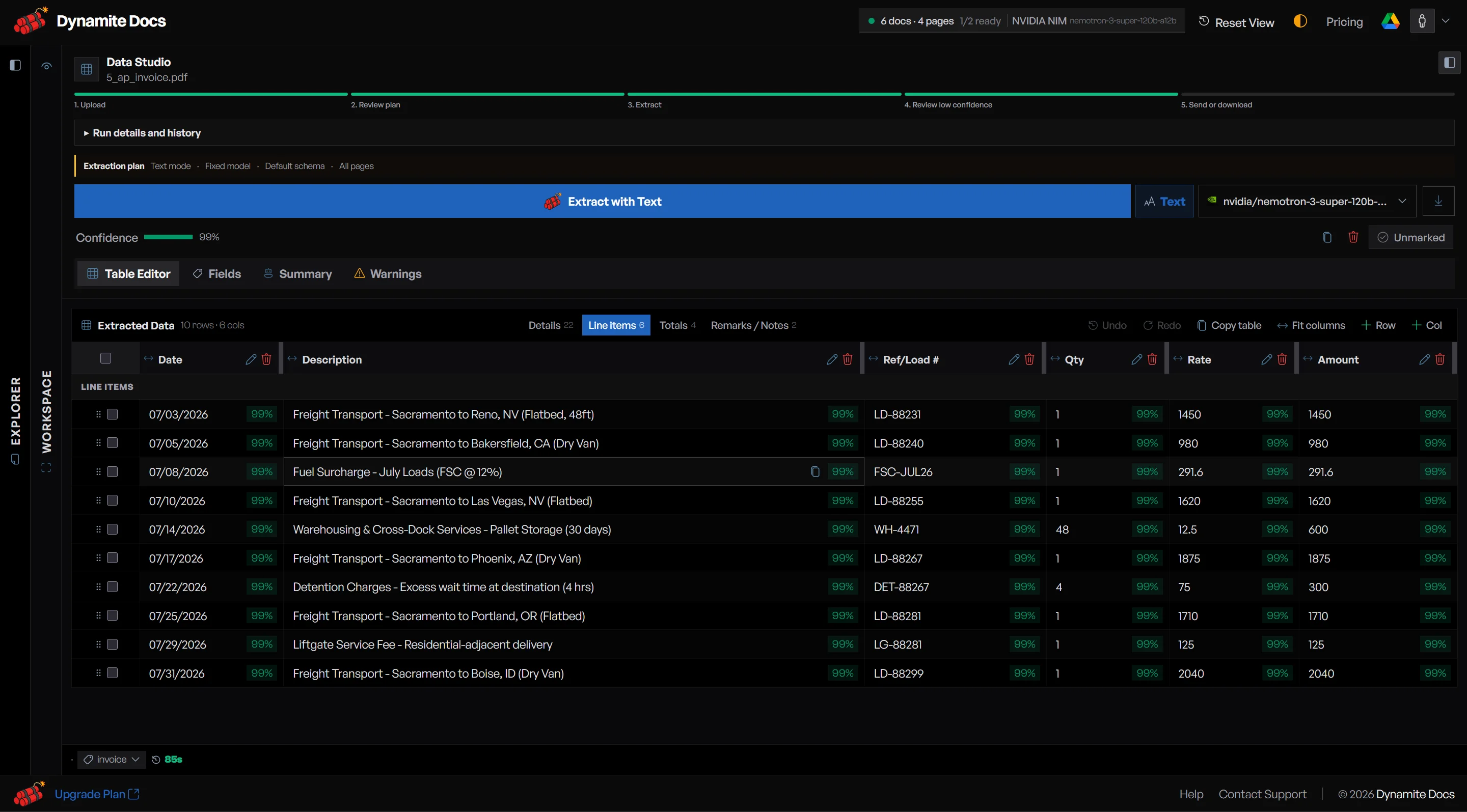
Task: Copy extraction result icon near Unmarked
Action: point(1327,237)
